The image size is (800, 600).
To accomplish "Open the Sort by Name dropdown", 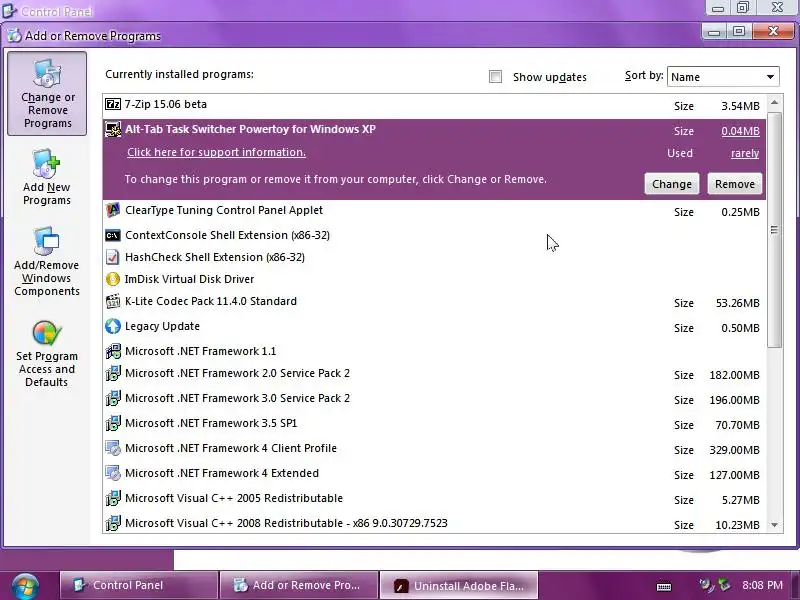I will [x=723, y=77].
